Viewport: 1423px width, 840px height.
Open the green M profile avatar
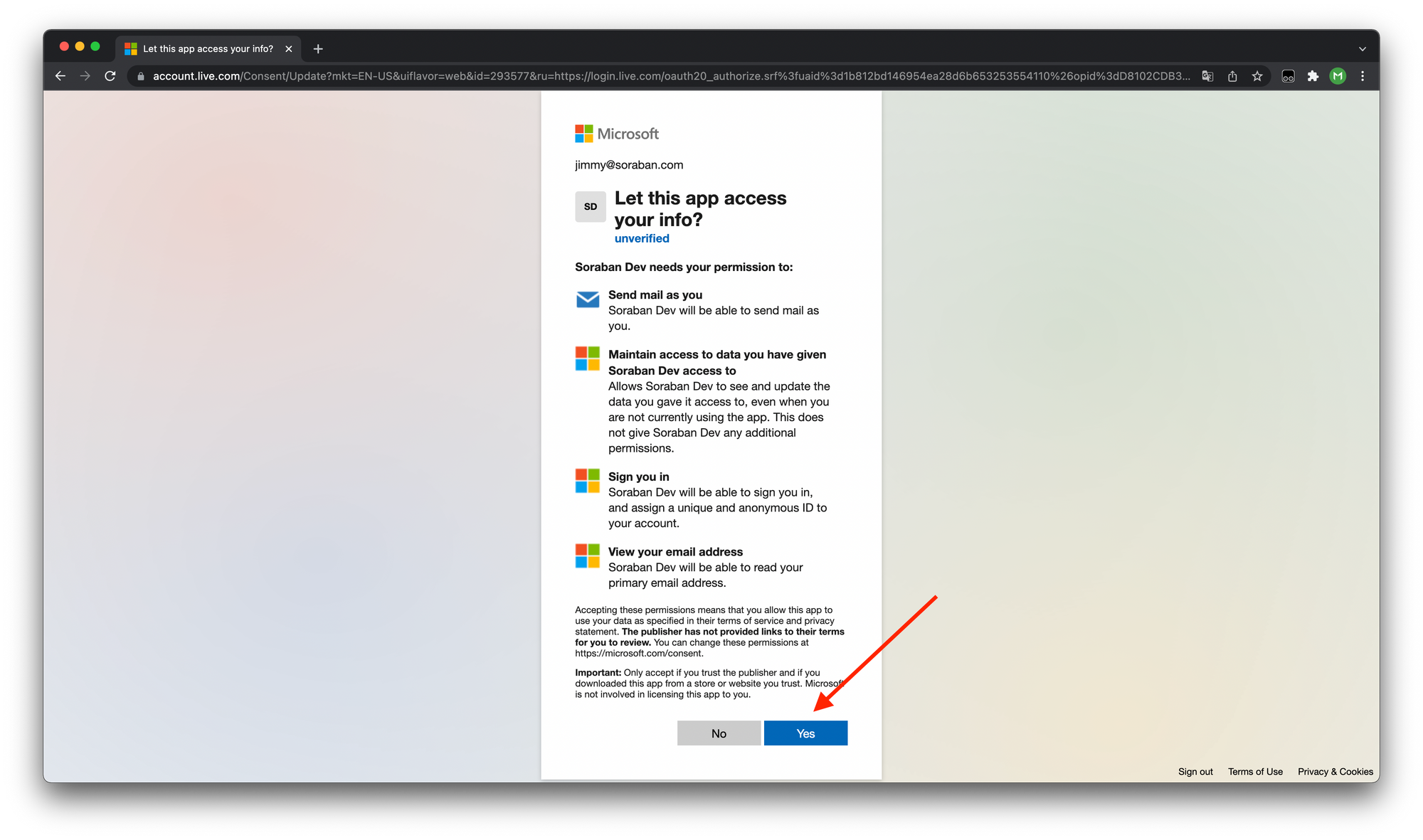1338,76
